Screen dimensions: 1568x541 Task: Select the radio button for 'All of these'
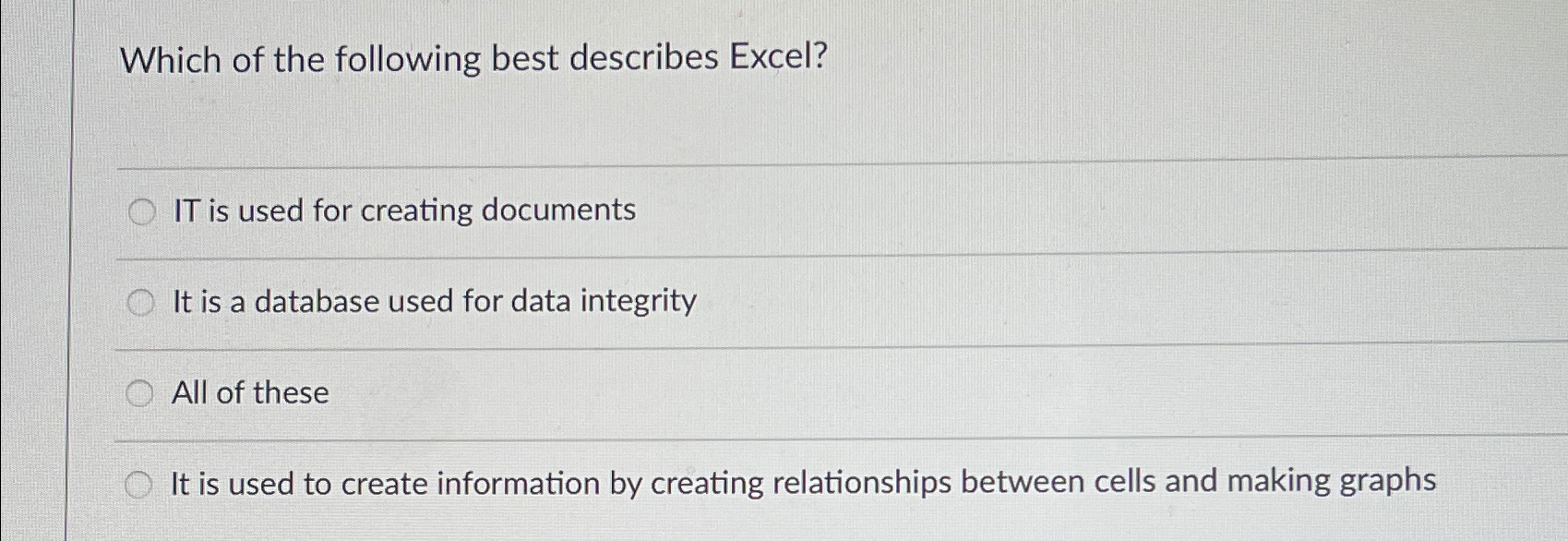140,392
